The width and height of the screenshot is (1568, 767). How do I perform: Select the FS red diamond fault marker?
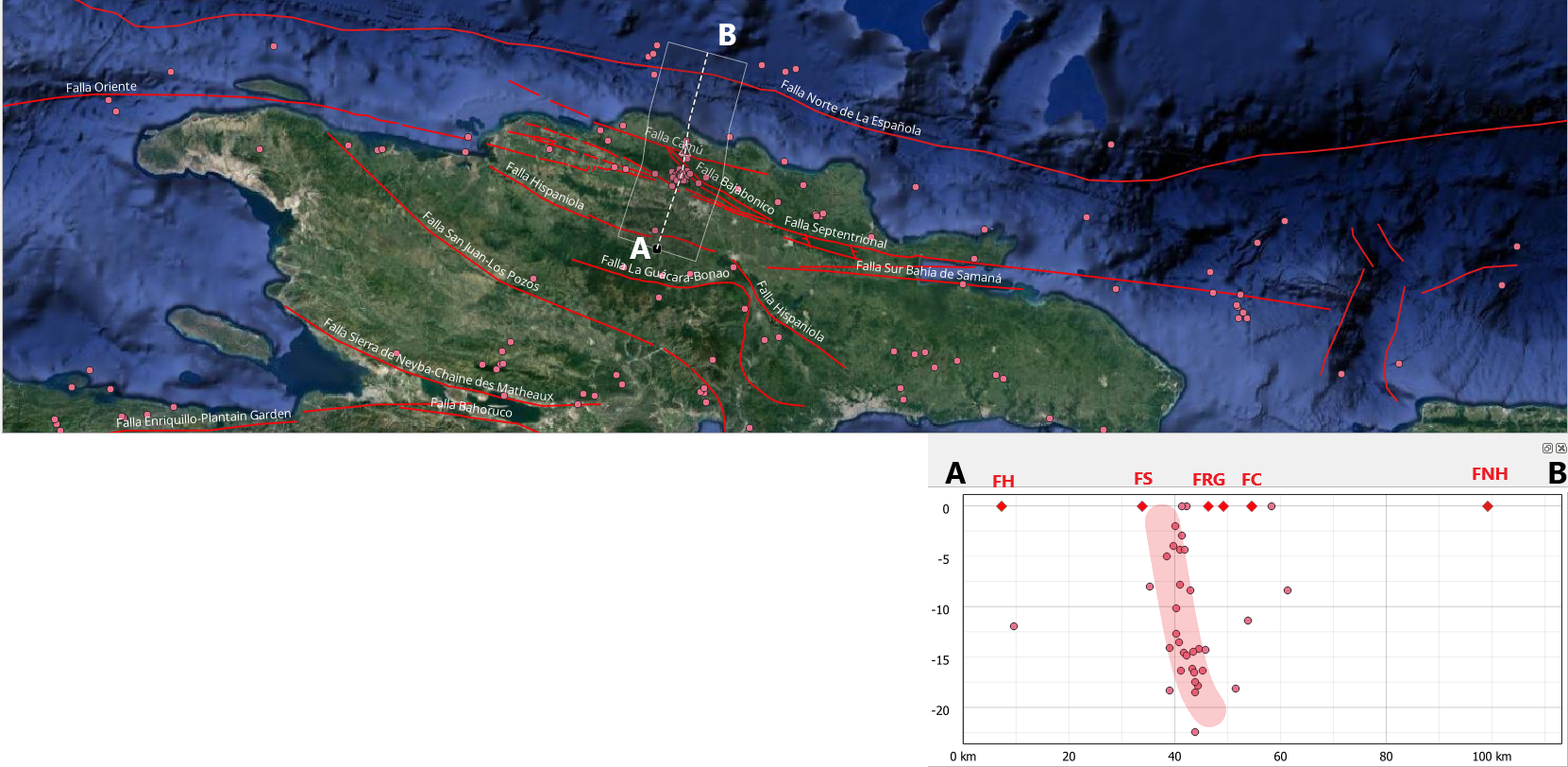click(x=1142, y=506)
